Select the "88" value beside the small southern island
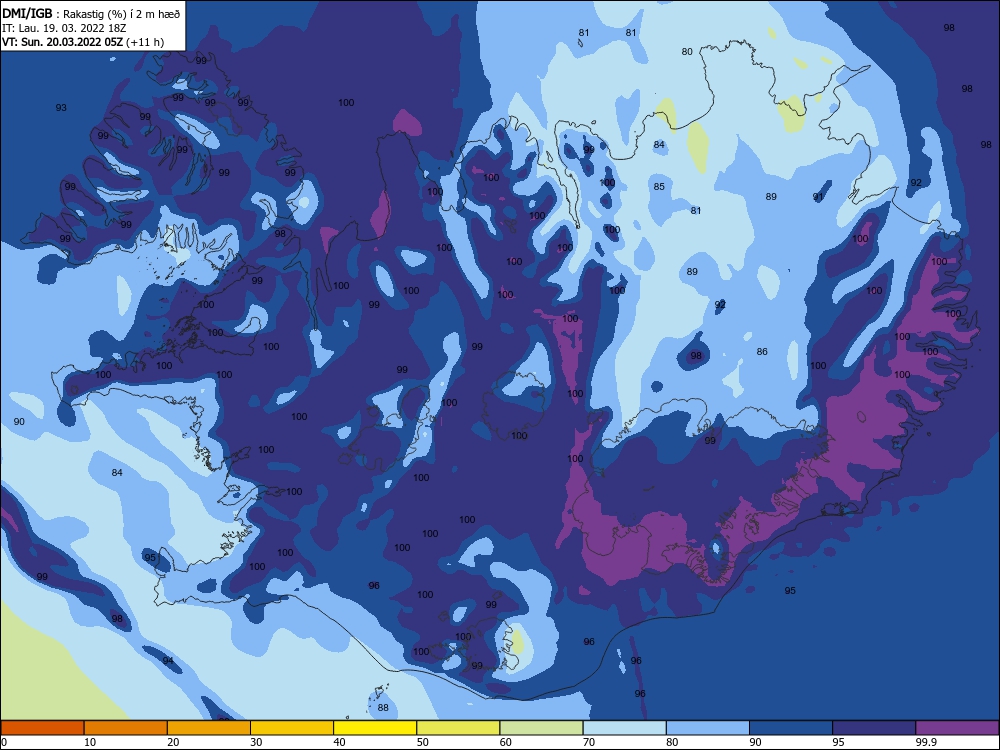Image resolution: width=1000 pixels, height=750 pixels. tap(383, 707)
